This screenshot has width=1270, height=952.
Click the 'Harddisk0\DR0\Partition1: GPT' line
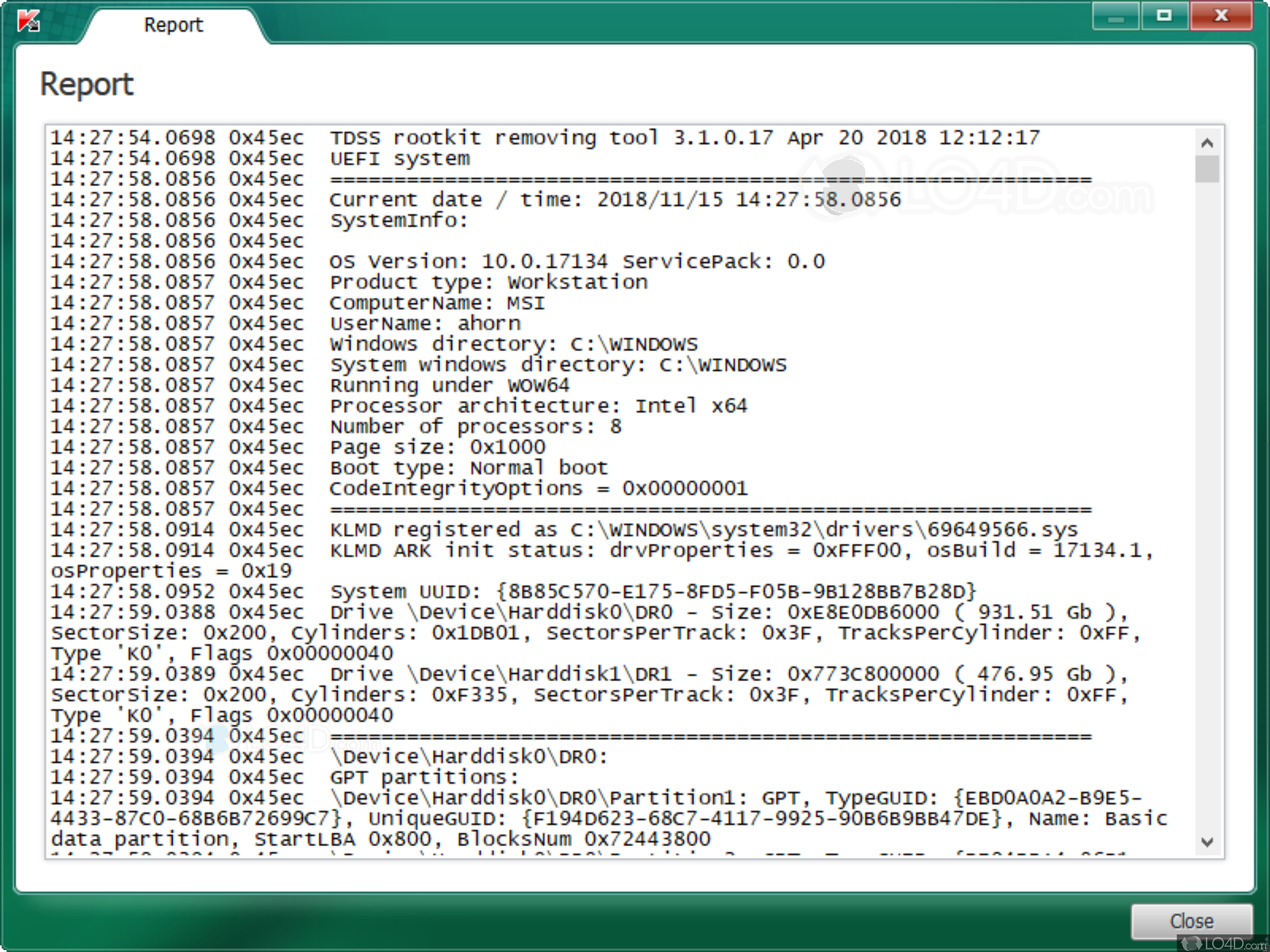point(596,798)
